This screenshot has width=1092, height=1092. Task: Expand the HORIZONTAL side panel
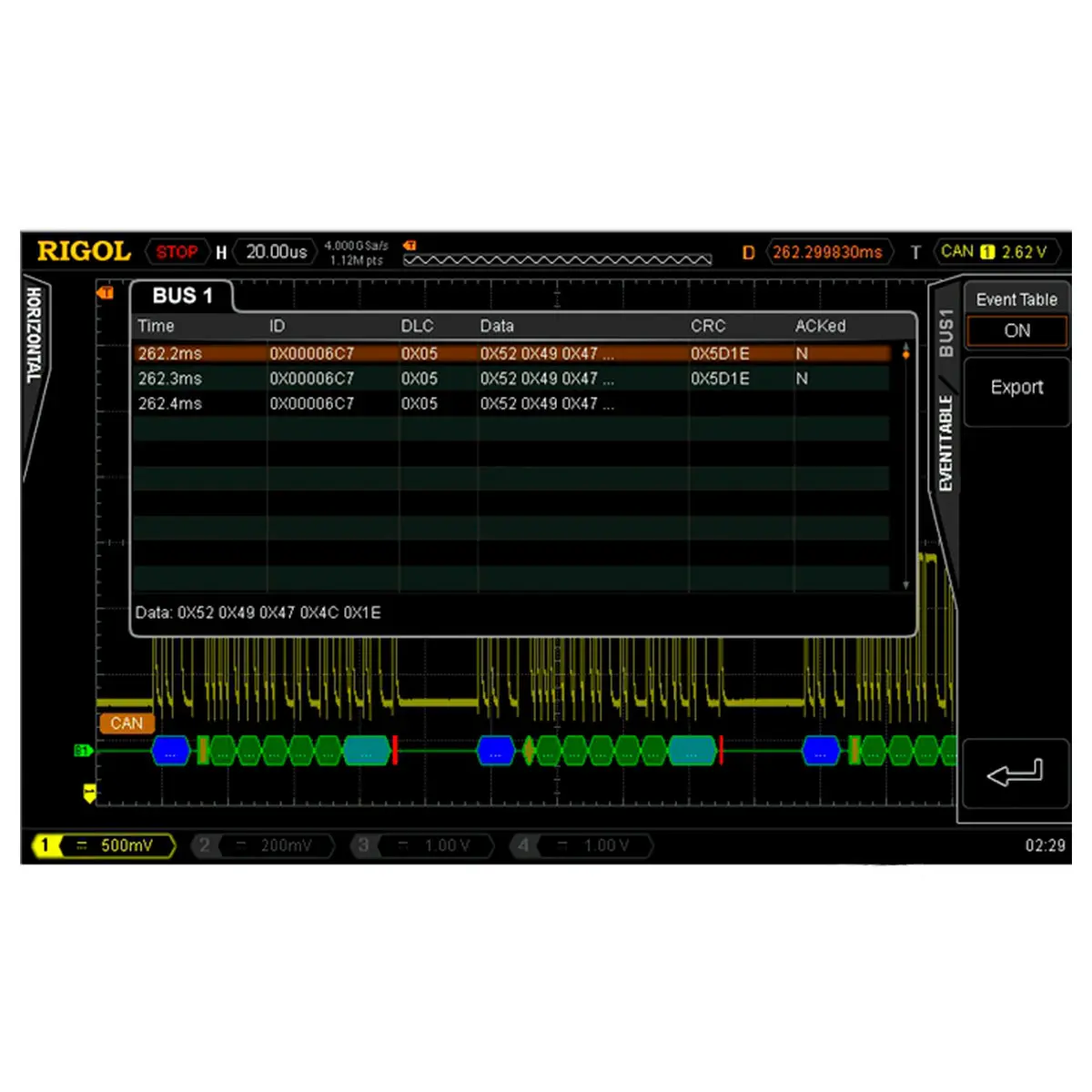pyautogui.click(x=34, y=337)
